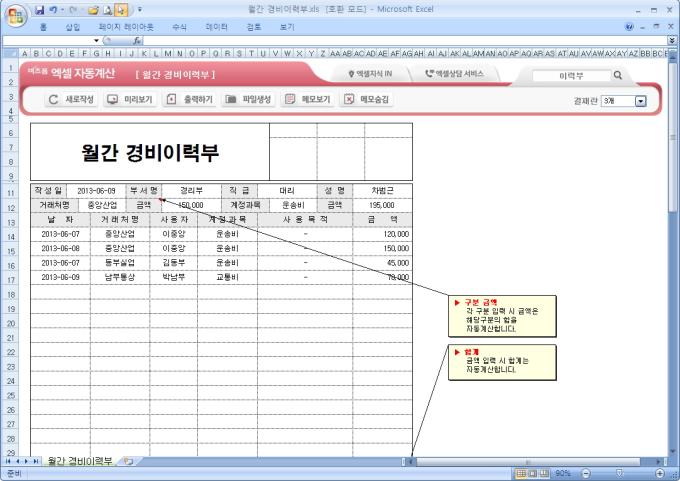Go to first sheet with tab navigation arrow

coord(8,461)
